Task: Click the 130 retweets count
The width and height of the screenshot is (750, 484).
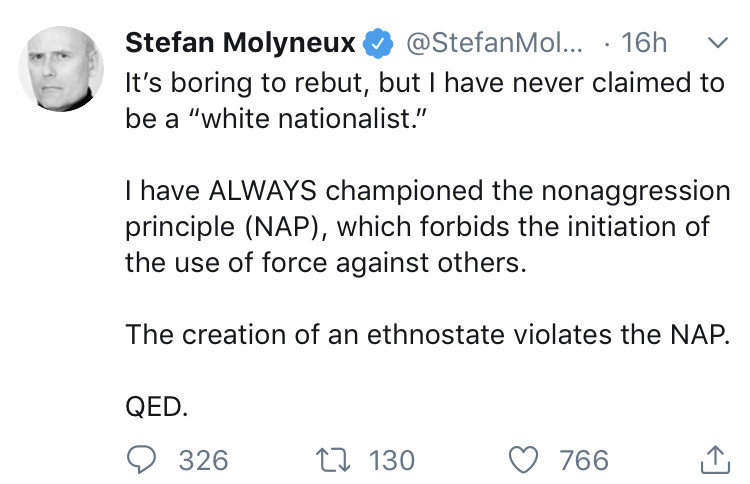Action: 392,459
